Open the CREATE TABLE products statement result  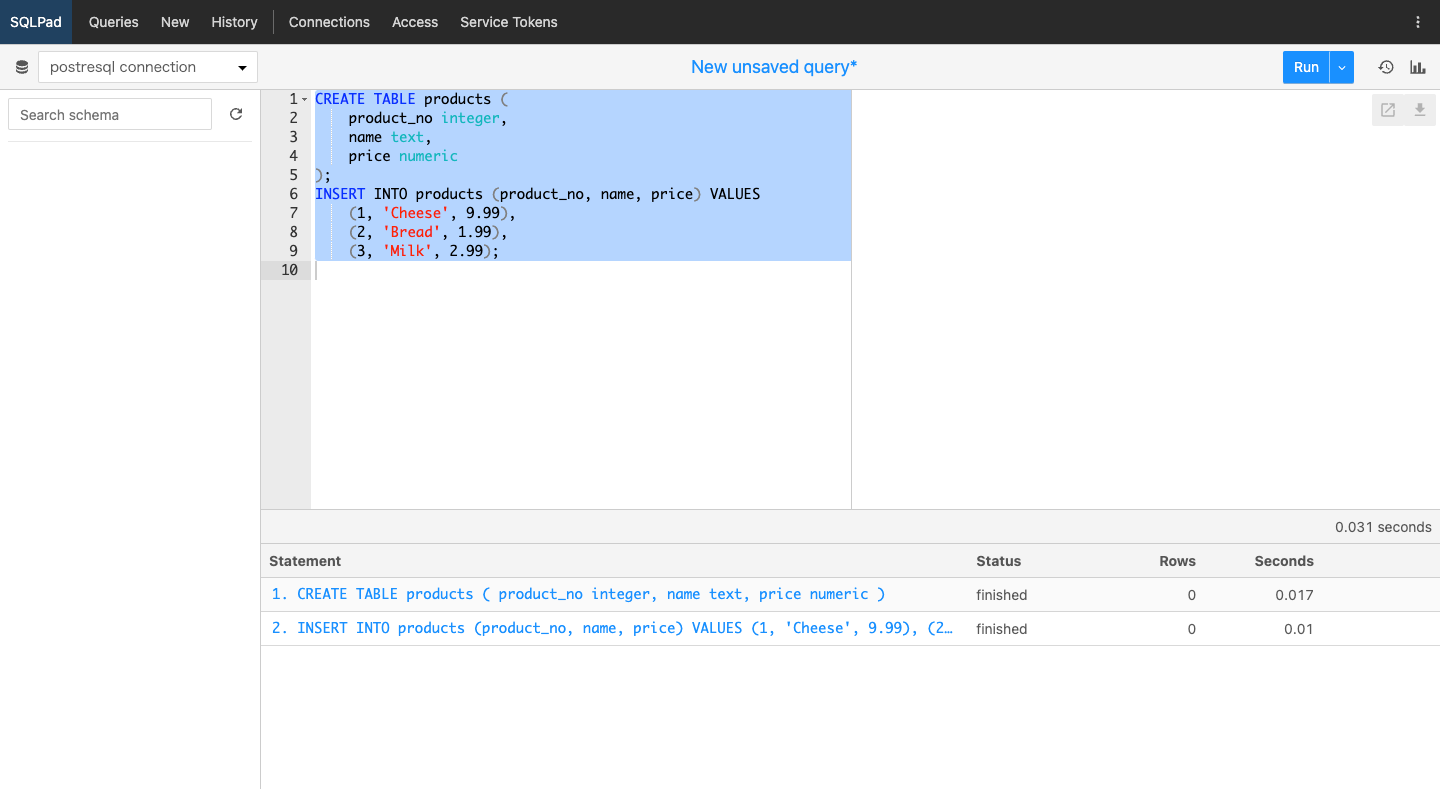pyautogui.click(x=578, y=594)
